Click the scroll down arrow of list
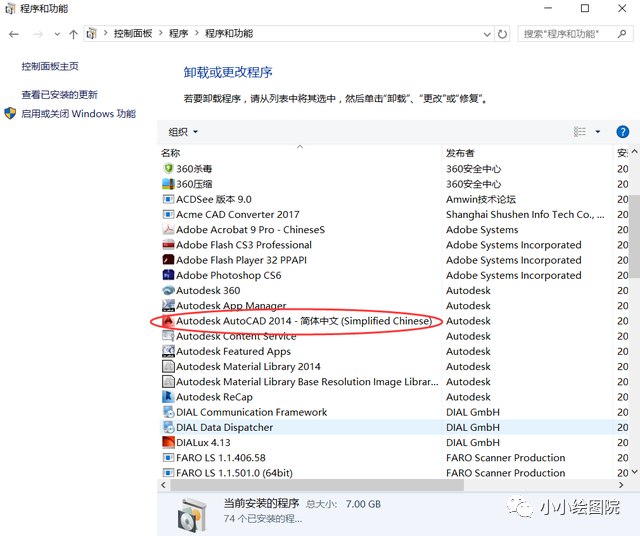The height and width of the screenshot is (536, 640). [634, 472]
